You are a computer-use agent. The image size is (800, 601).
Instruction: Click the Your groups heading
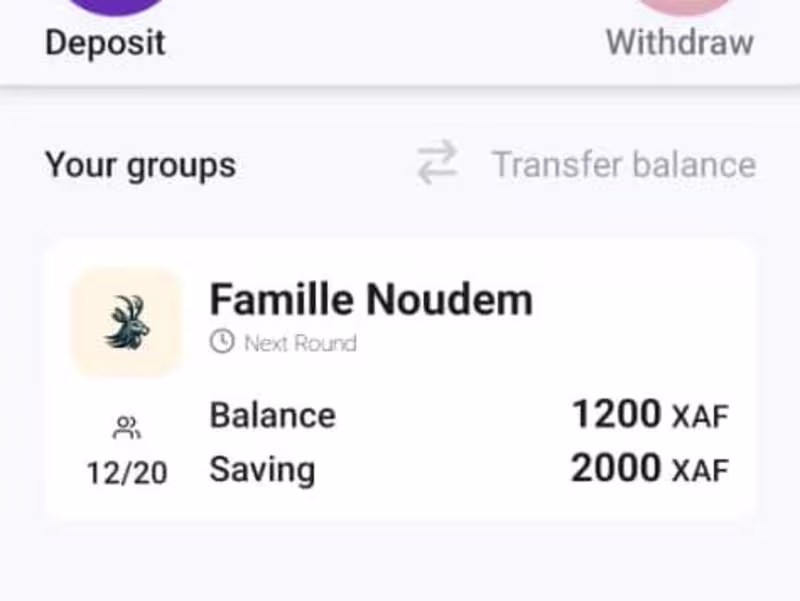point(141,165)
